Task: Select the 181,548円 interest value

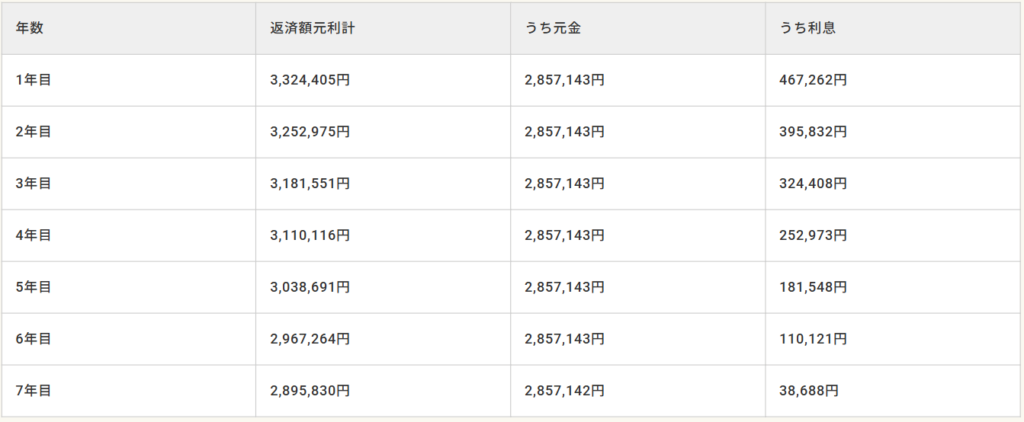Action: [813, 287]
